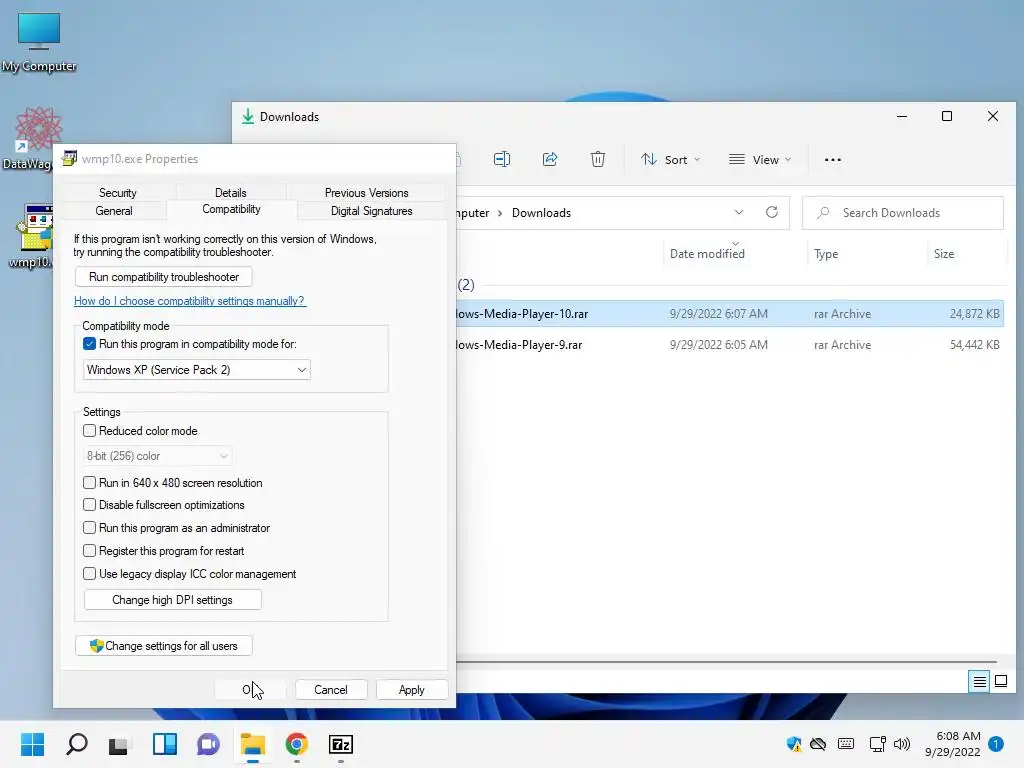Enable Reduced color mode checkbox
Screen dimensions: 1024x768
[x=89, y=430]
